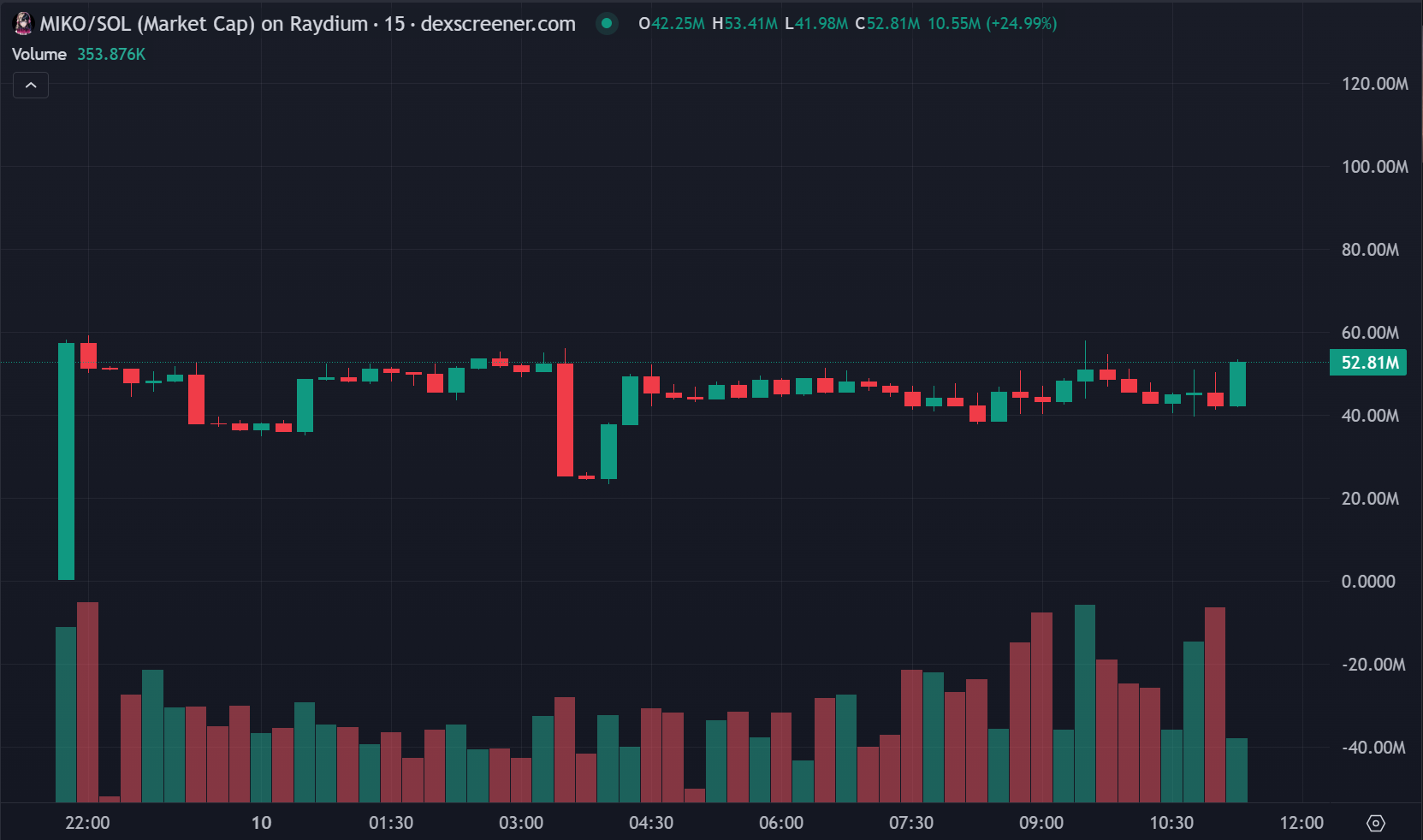Collapse the indicator legend with chevron button
Image resolution: width=1423 pixels, height=840 pixels.
coord(31,86)
